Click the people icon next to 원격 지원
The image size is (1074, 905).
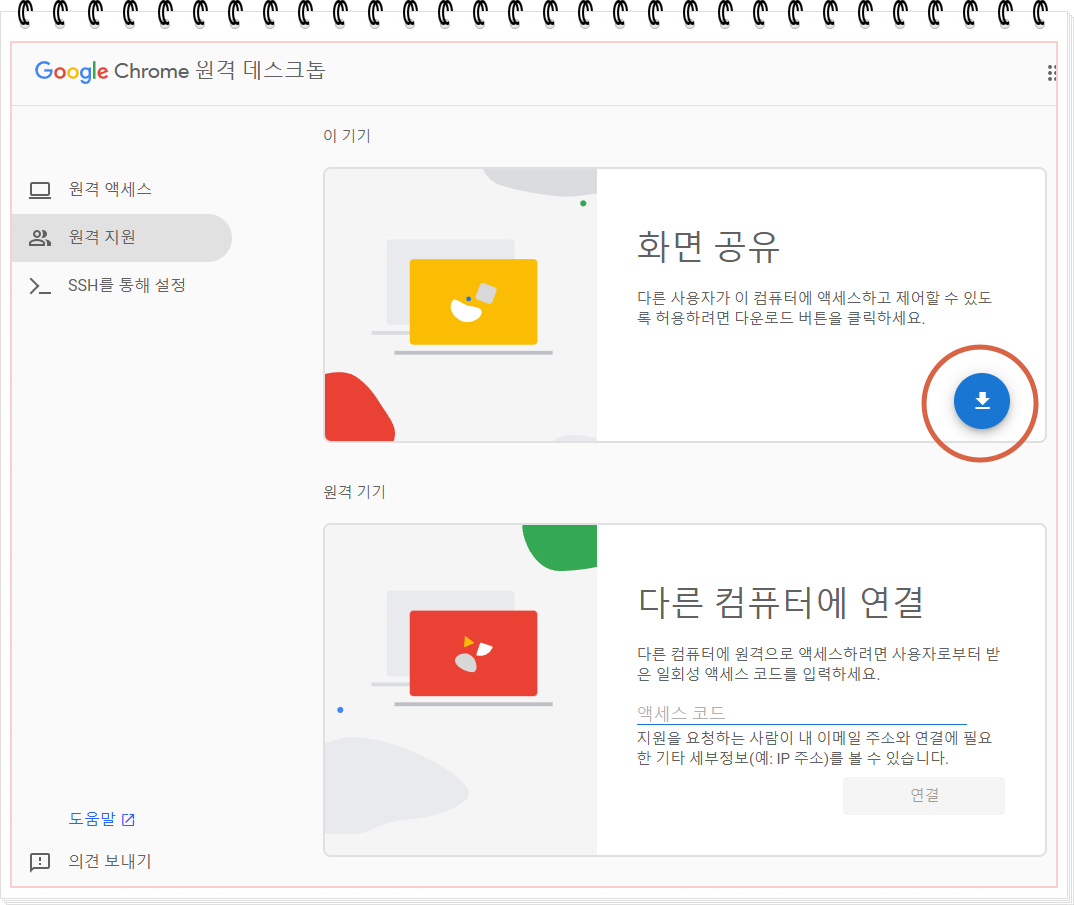40,238
